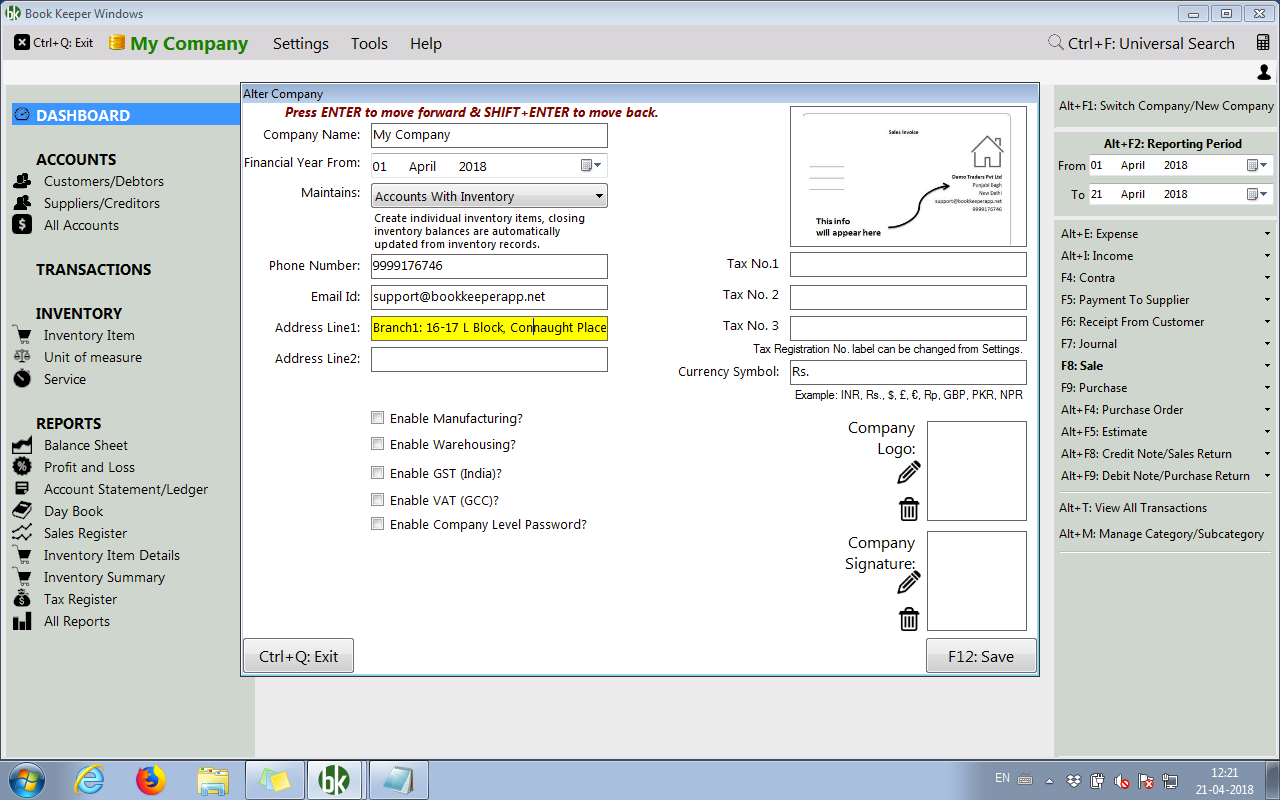Click the Balance Sheet chart icon
Viewport: 1280px width, 800px height.
point(22,445)
